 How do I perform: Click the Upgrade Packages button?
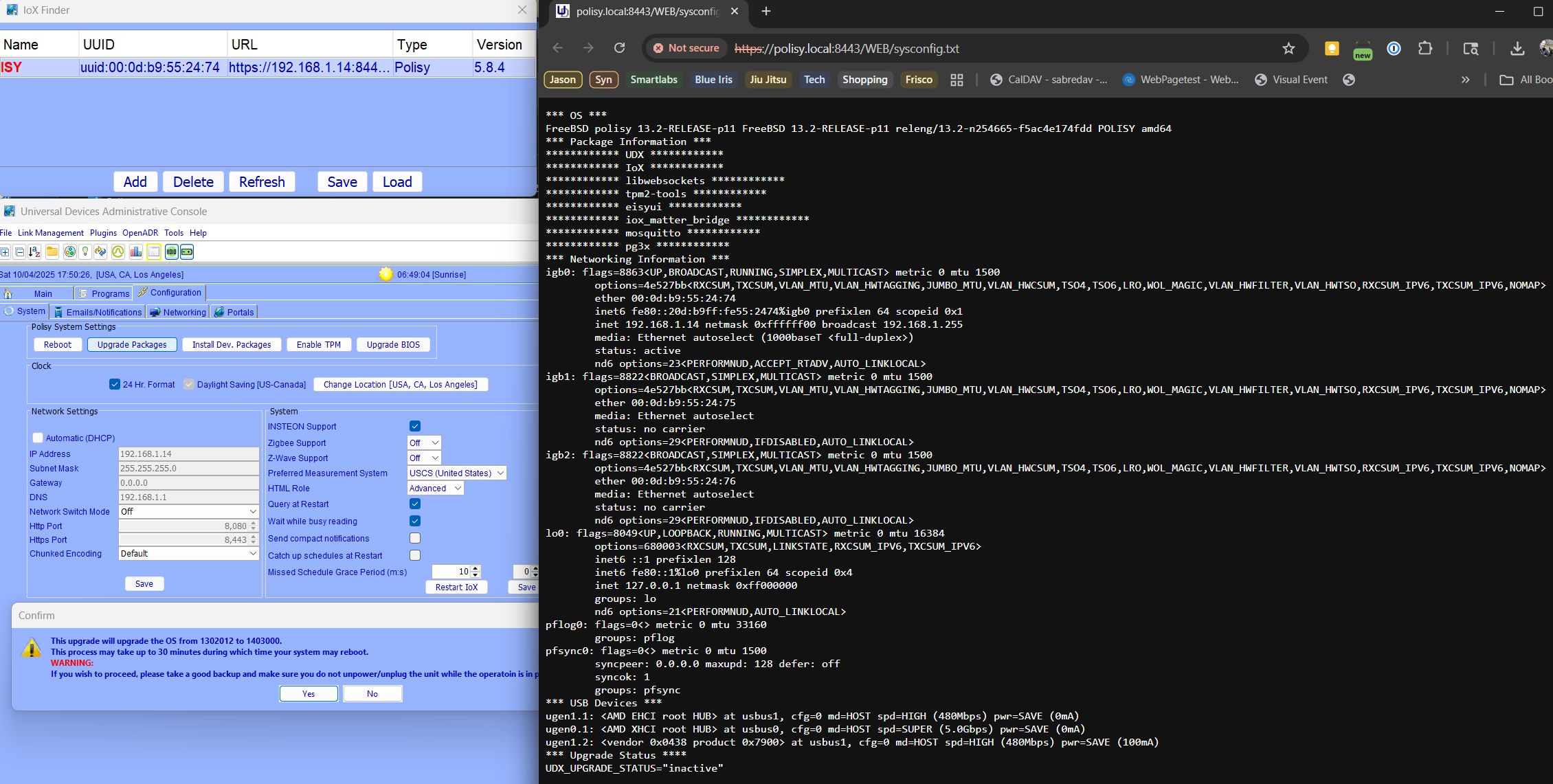point(132,344)
